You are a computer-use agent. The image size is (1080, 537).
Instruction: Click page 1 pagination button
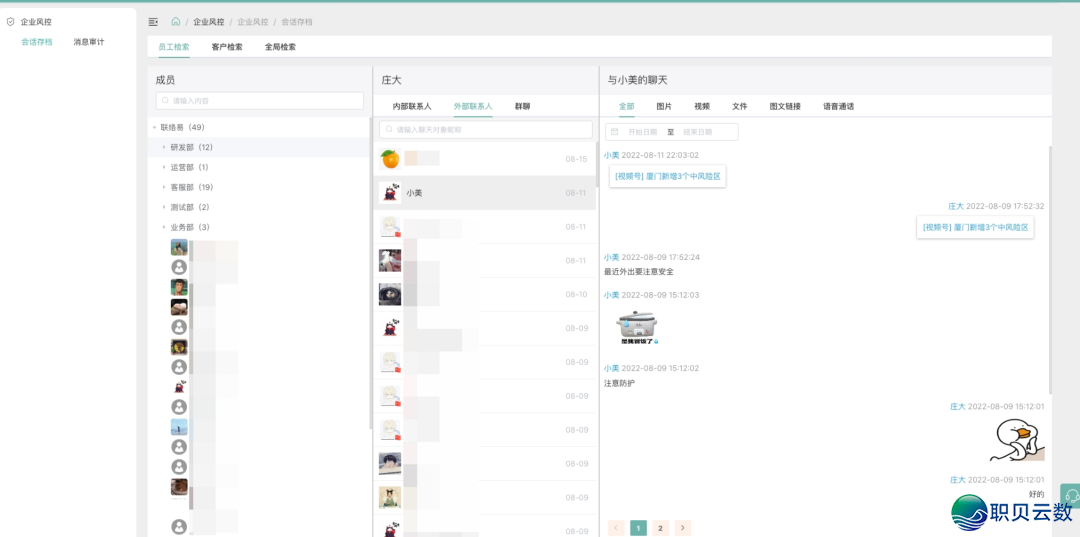pos(638,528)
